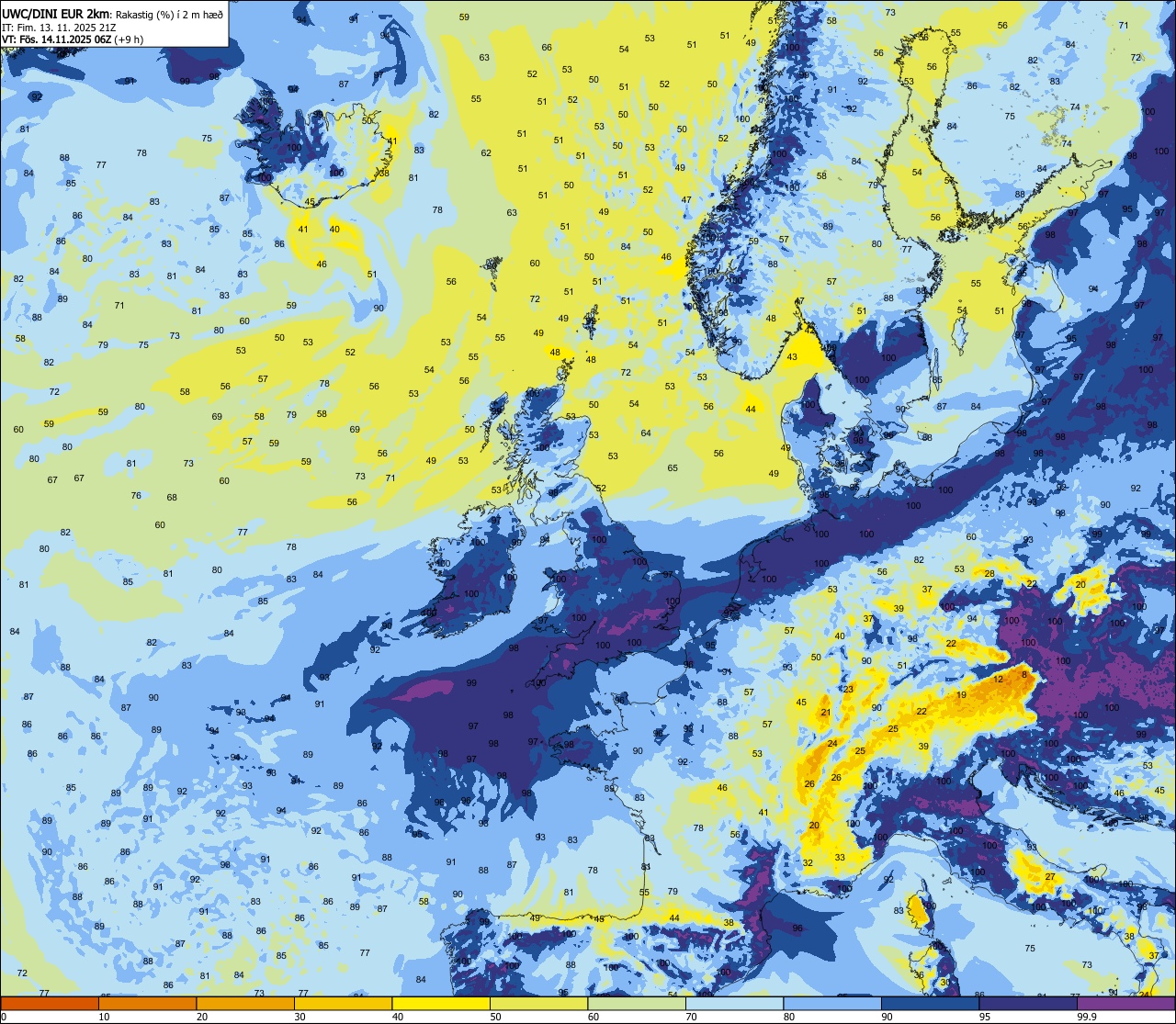Click the 95–99.9% navy legend swatch
1176x1024 pixels.
pos(1028,1003)
